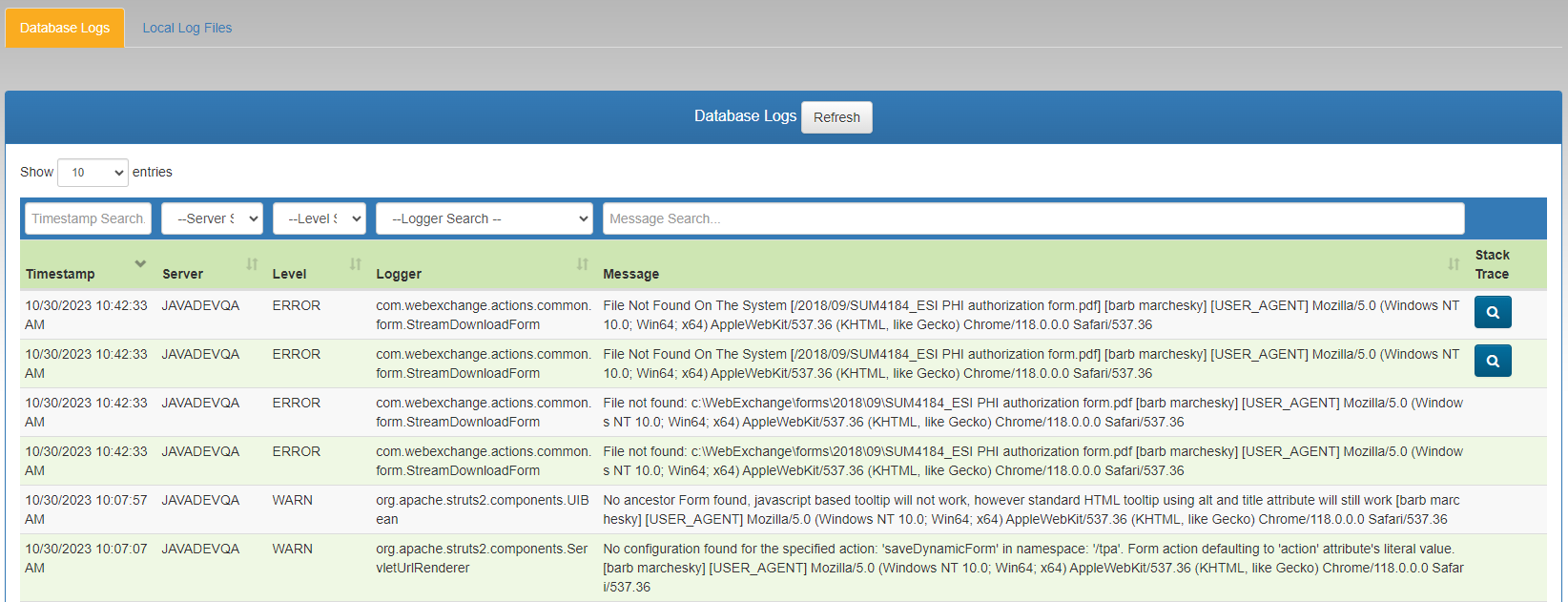This screenshot has height=602, width=1568.
Task: Expand the Logger Search dropdown
Action: pyautogui.click(x=484, y=218)
